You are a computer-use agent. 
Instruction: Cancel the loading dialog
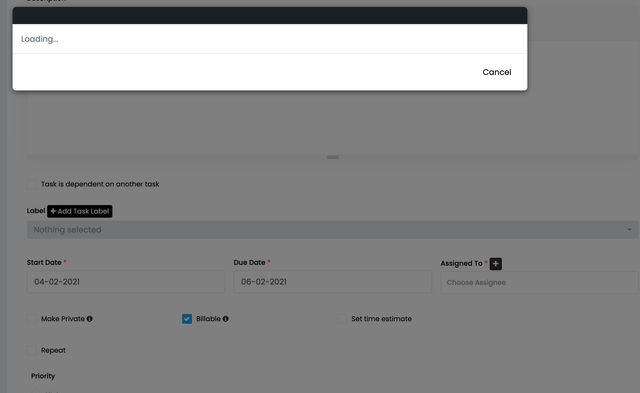(x=496, y=72)
